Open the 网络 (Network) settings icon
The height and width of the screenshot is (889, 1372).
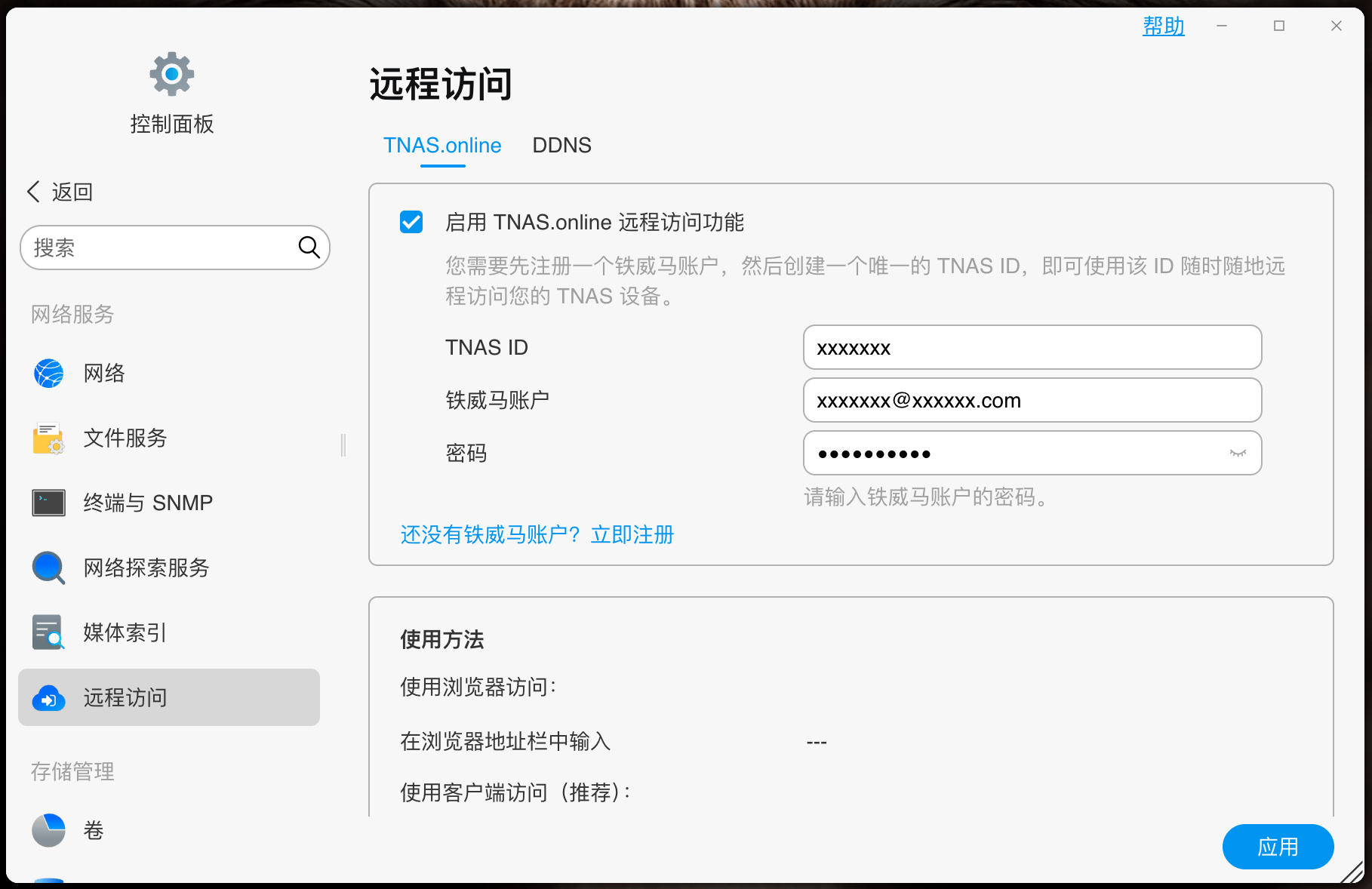[x=48, y=373]
